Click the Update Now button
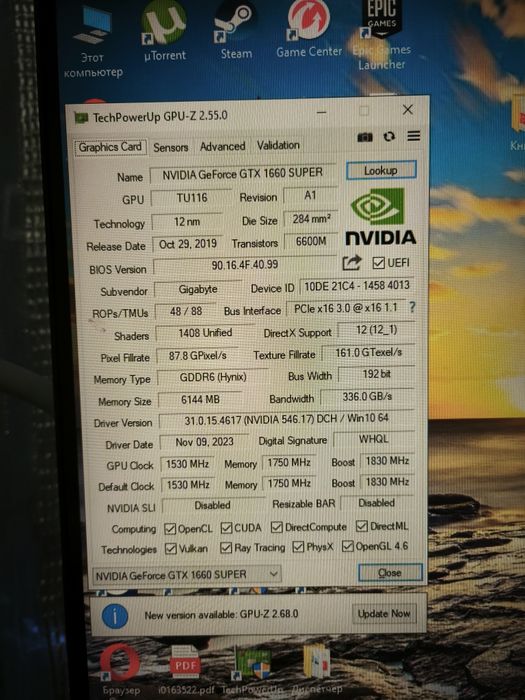Image resolution: width=525 pixels, height=700 pixels. point(384,614)
